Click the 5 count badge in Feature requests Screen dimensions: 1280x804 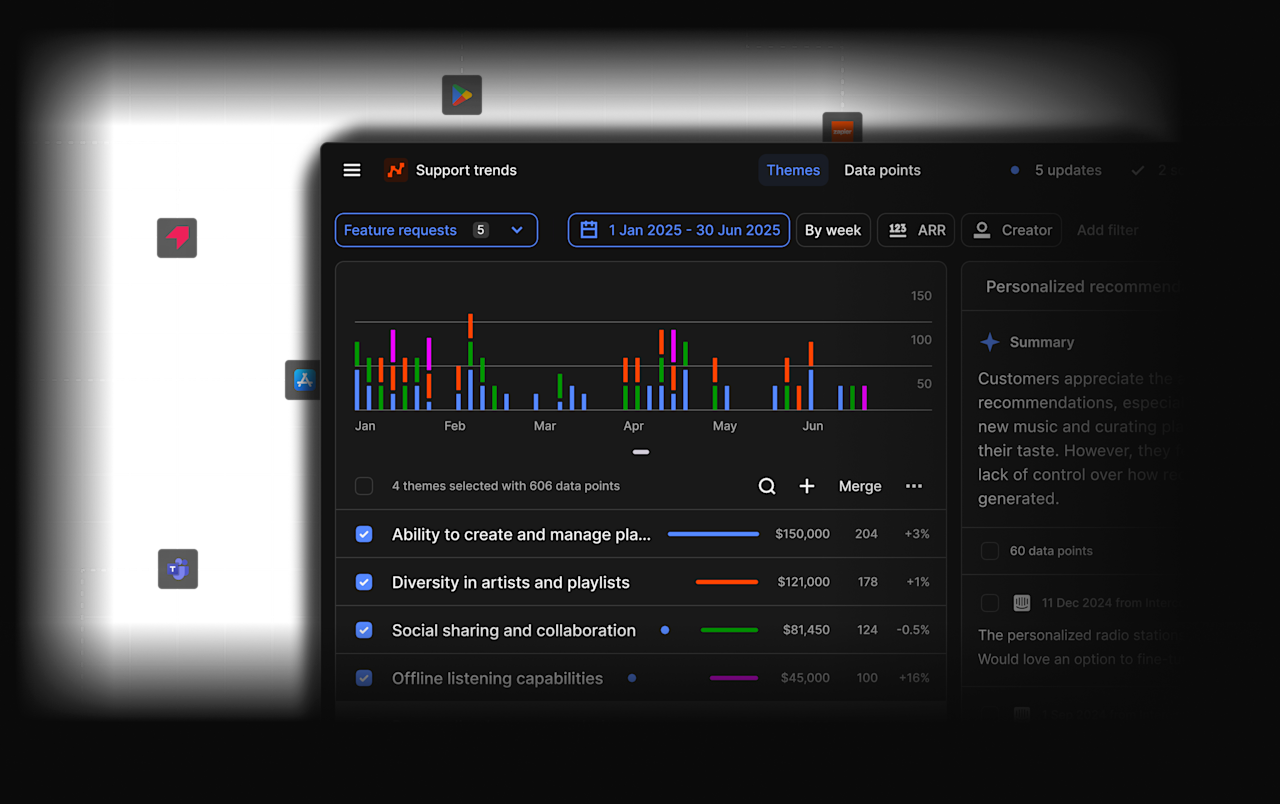pyautogui.click(x=481, y=230)
